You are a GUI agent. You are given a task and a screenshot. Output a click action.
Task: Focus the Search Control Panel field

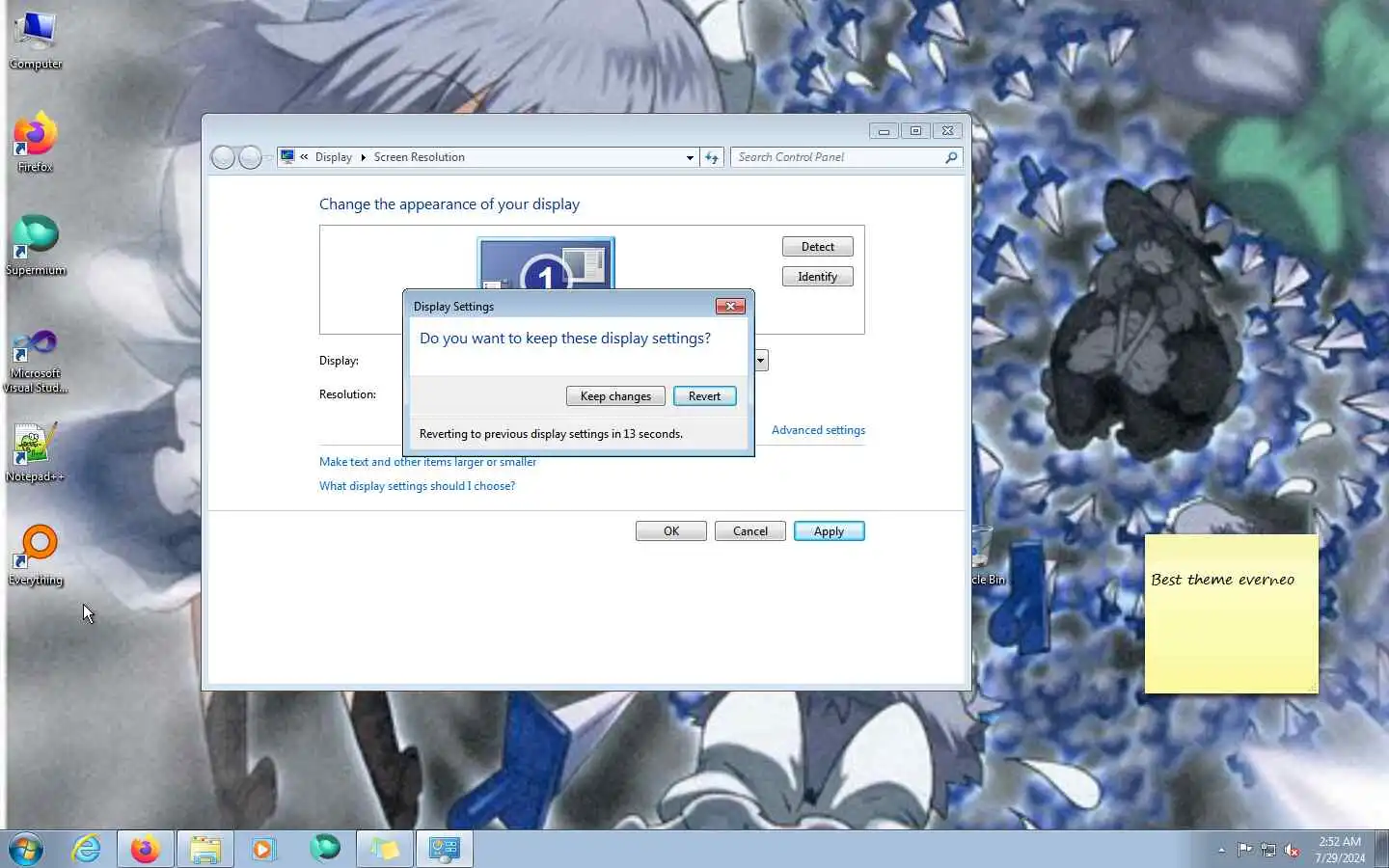click(837, 157)
